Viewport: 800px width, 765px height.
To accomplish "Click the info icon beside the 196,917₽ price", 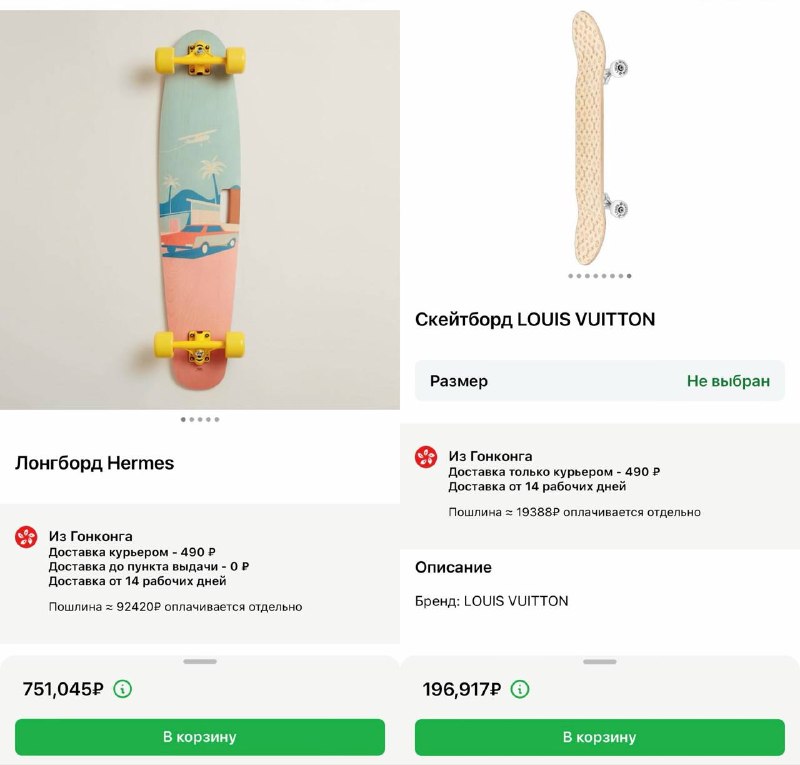I will [x=520, y=689].
